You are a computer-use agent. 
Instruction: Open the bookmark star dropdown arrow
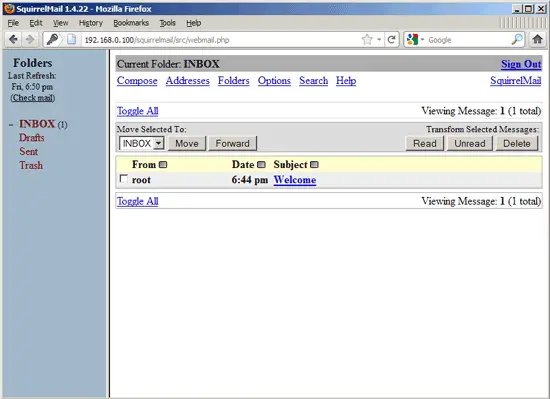pos(379,40)
